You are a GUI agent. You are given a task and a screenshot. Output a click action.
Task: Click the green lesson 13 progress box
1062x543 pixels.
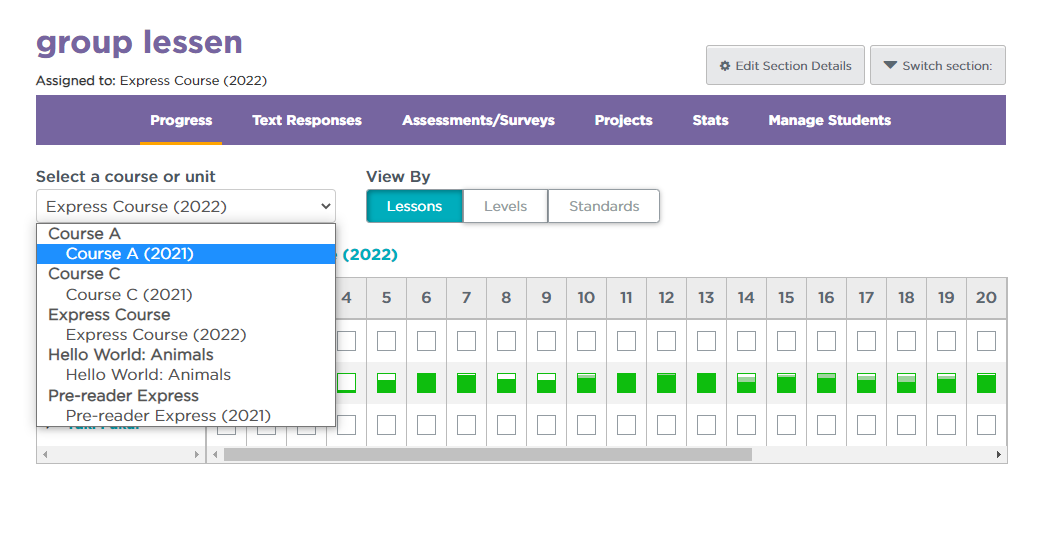[x=706, y=383]
